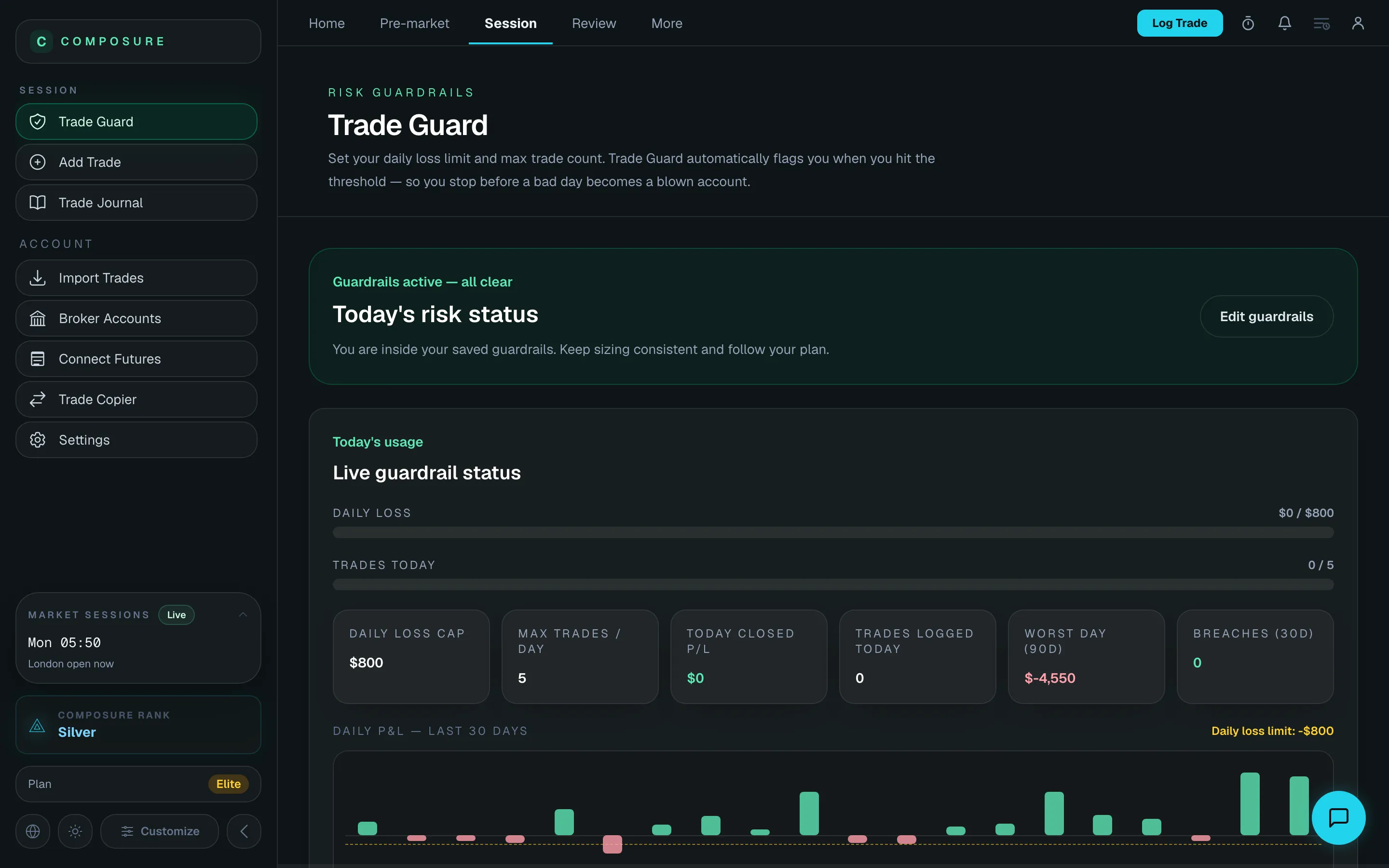
Task: Click the Elite plan badge
Action: pos(229,784)
